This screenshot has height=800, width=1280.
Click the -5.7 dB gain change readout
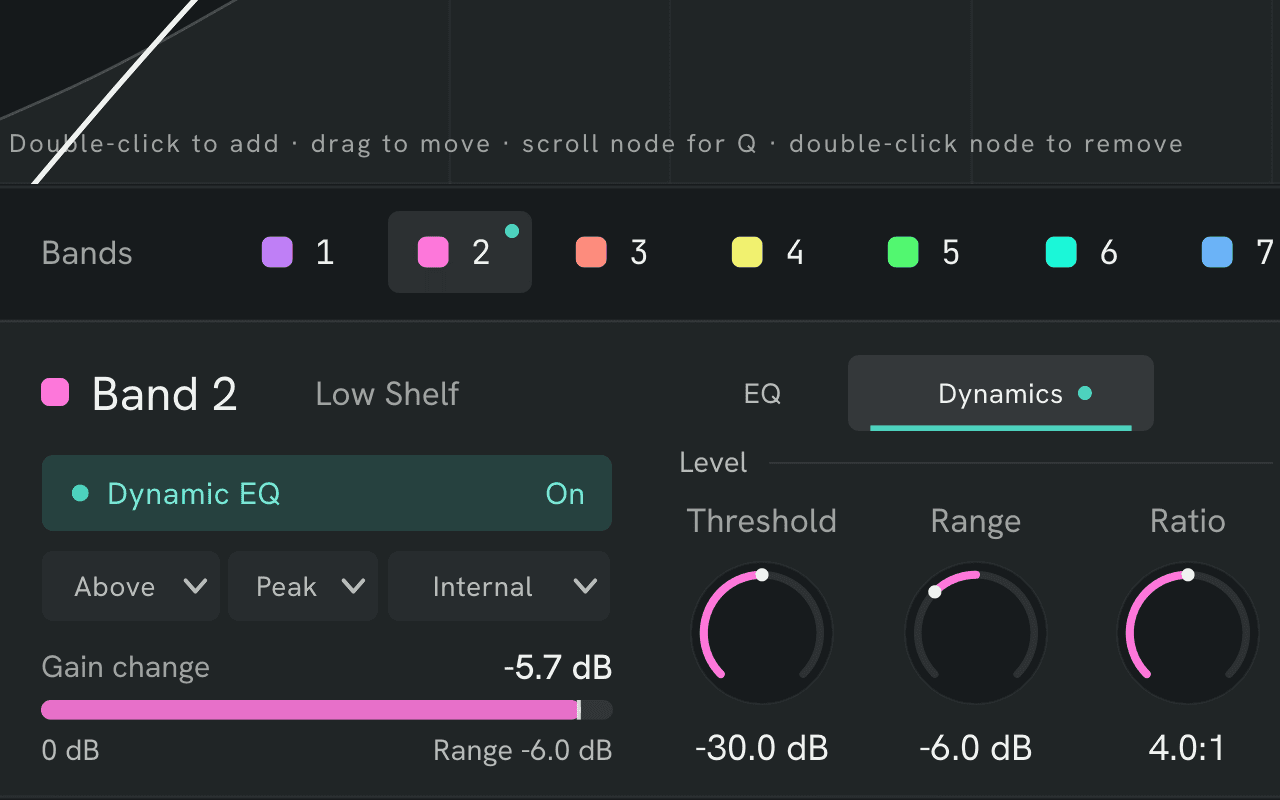pyautogui.click(x=557, y=667)
